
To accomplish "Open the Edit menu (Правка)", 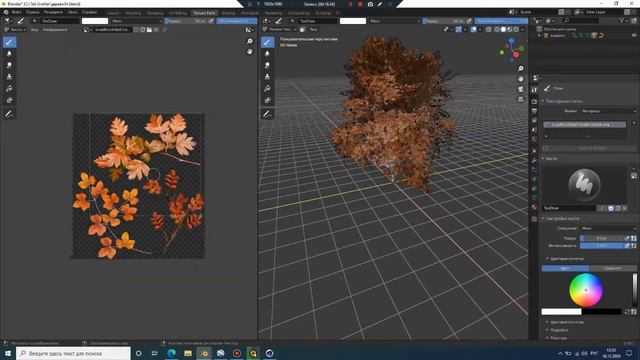I will tap(33, 12).
